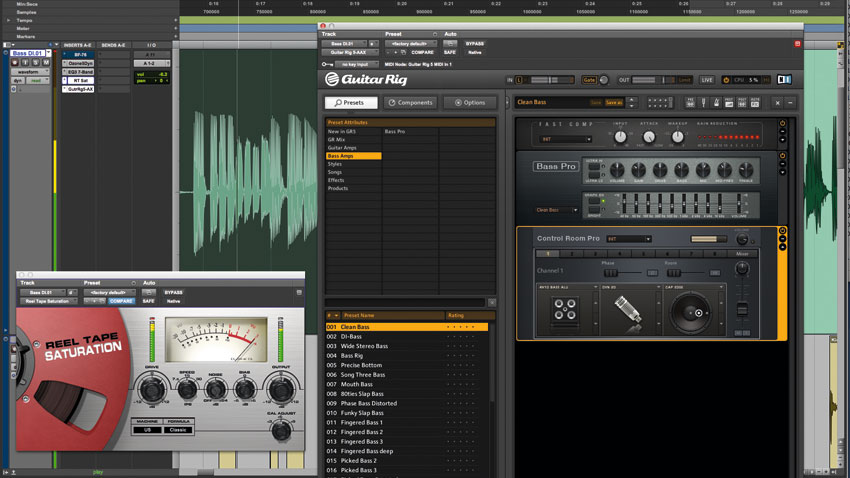Screen dimensions: 850x478
Task: Adjust the Guitar Rig input level slider
Action: click(550, 80)
